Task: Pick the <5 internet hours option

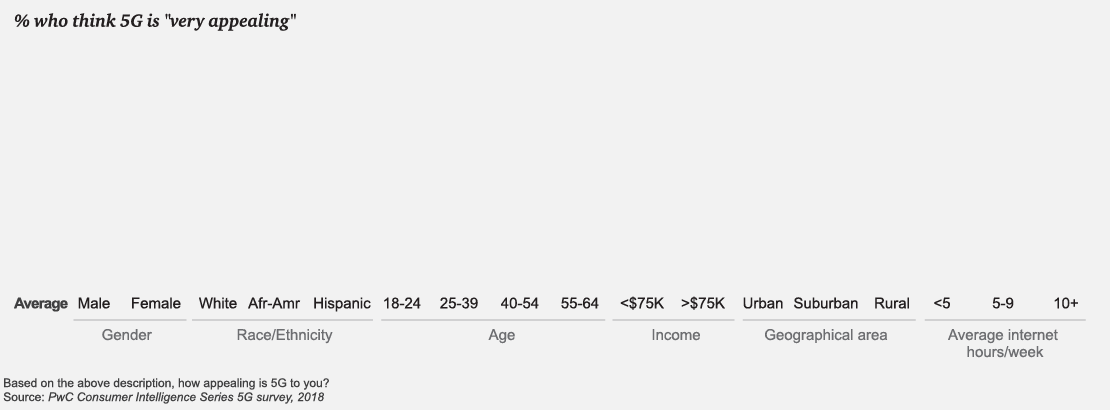Action: (942, 303)
